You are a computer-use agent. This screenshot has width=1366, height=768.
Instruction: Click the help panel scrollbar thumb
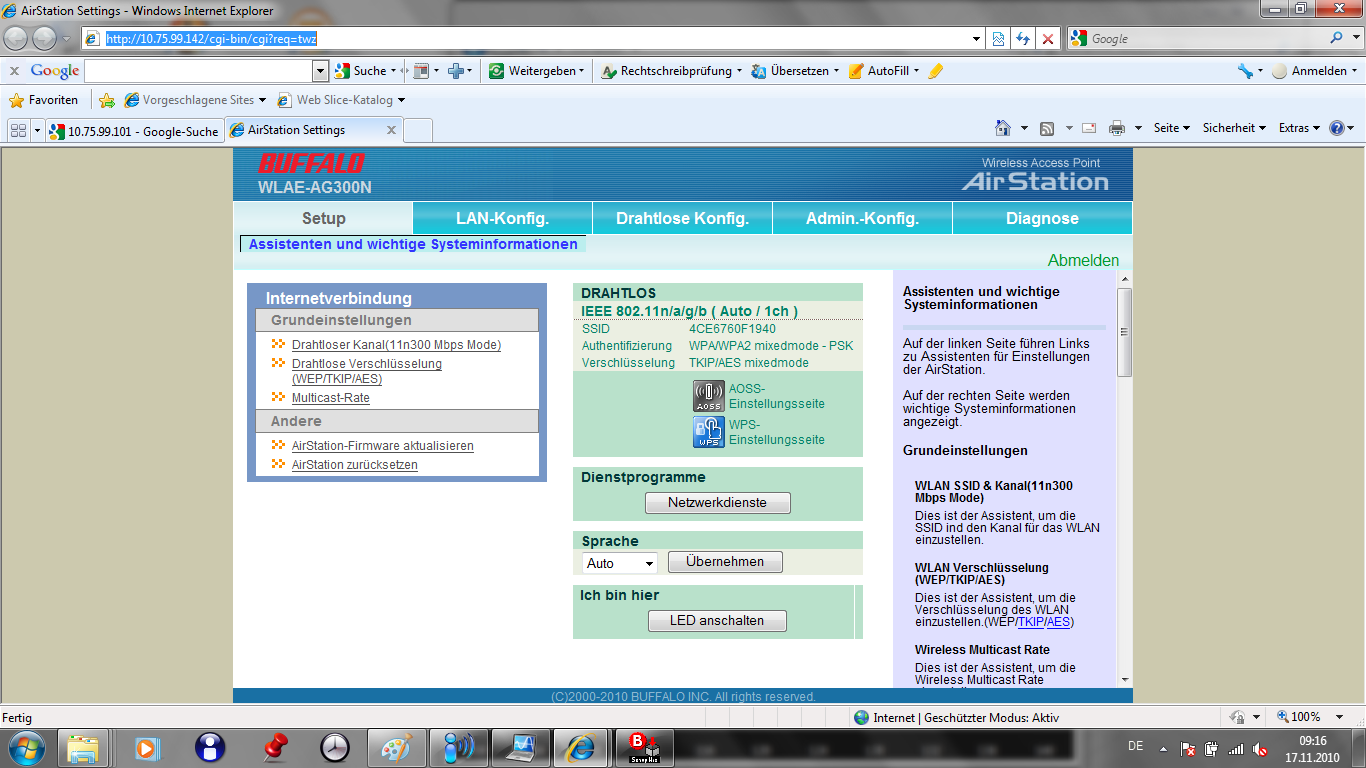1125,332
